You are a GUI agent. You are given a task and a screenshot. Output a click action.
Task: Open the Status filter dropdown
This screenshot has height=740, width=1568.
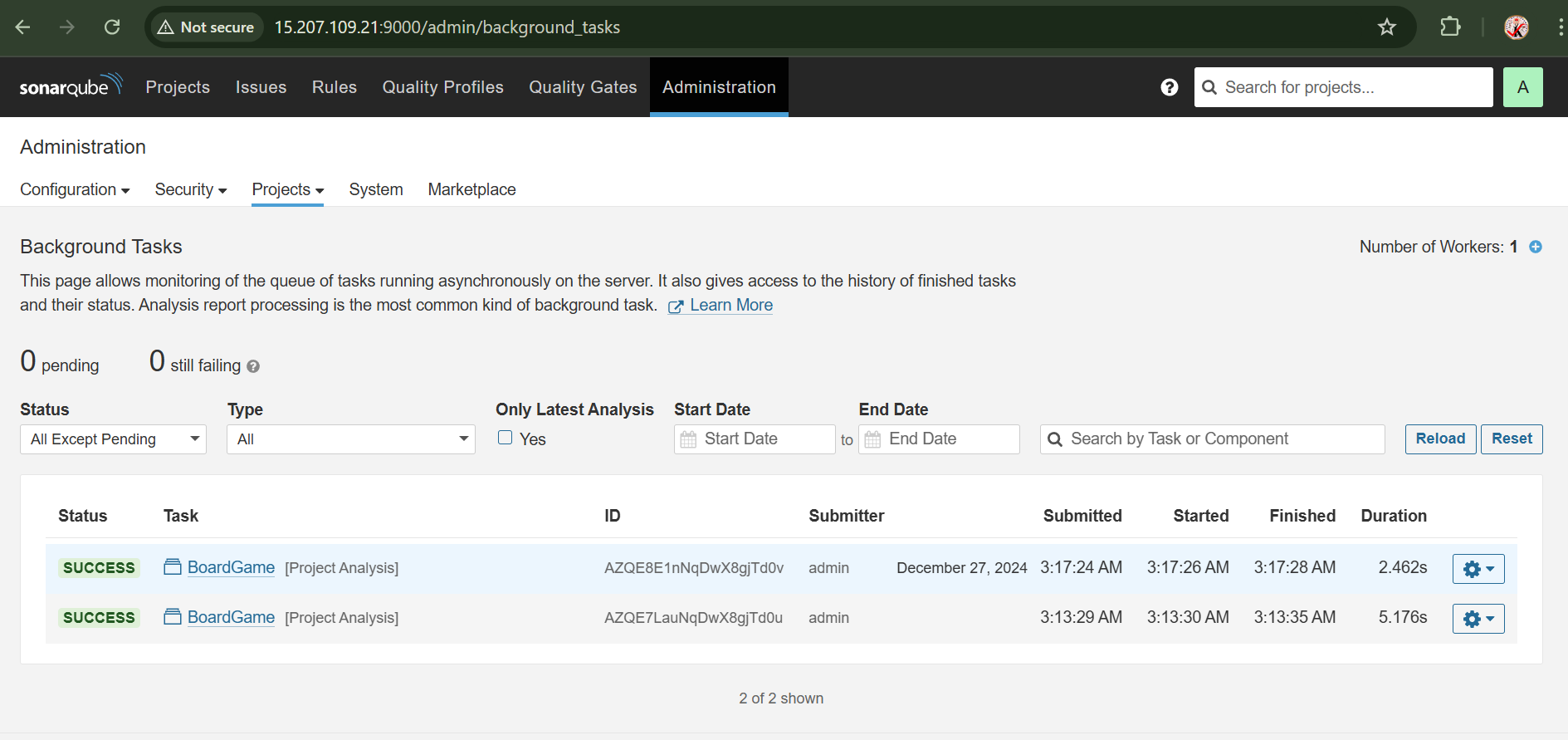click(113, 439)
